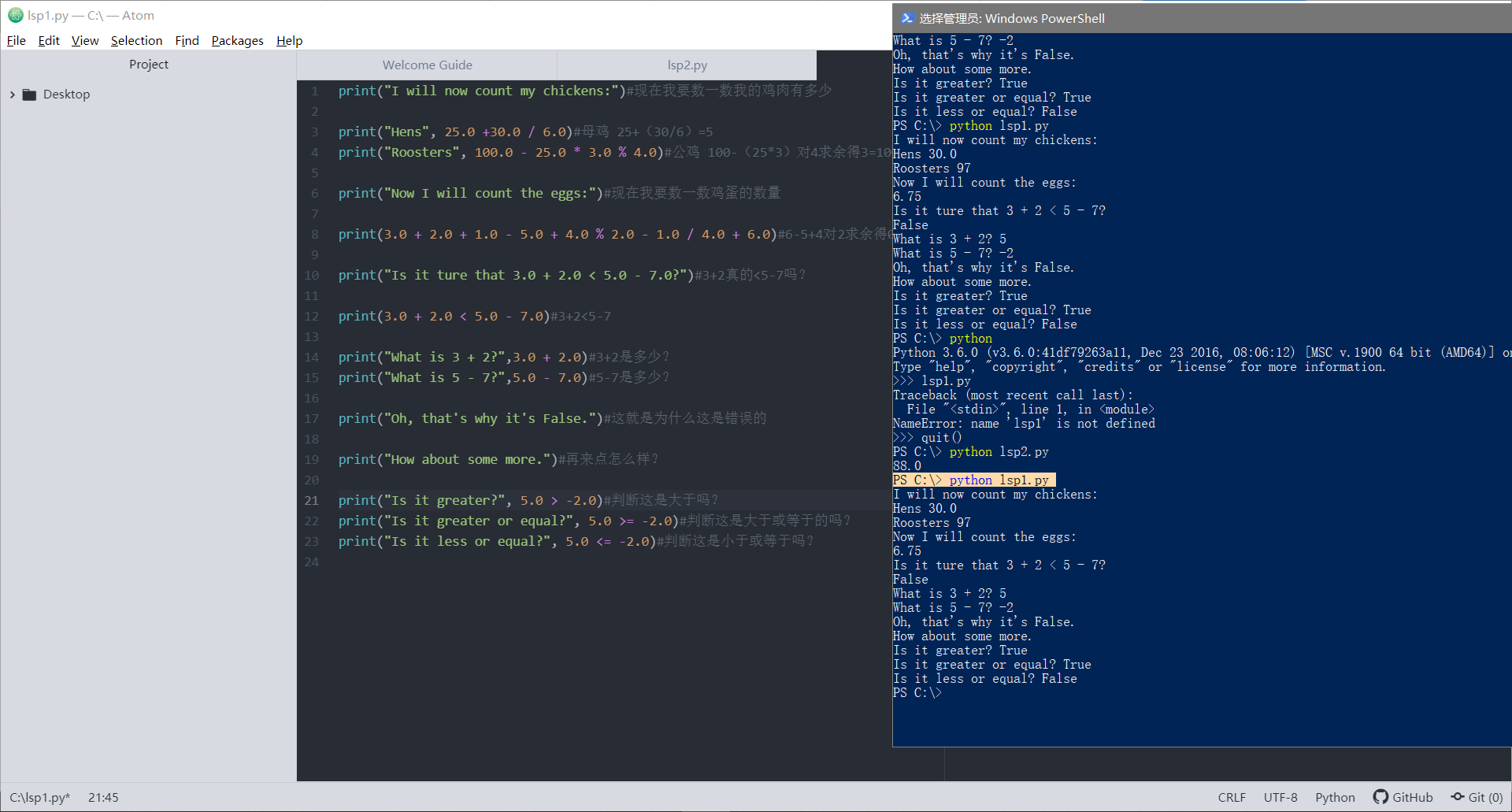1512x812 pixels.
Task: Click the highlighted "python lsp1.py" line in PowerShell
Action: point(973,480)
